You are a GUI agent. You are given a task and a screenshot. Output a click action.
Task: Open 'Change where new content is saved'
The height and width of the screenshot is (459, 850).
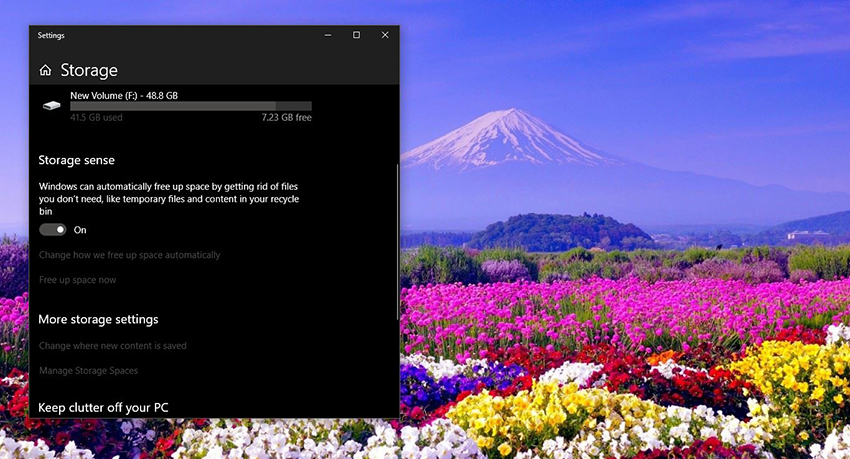click(112, 346)
